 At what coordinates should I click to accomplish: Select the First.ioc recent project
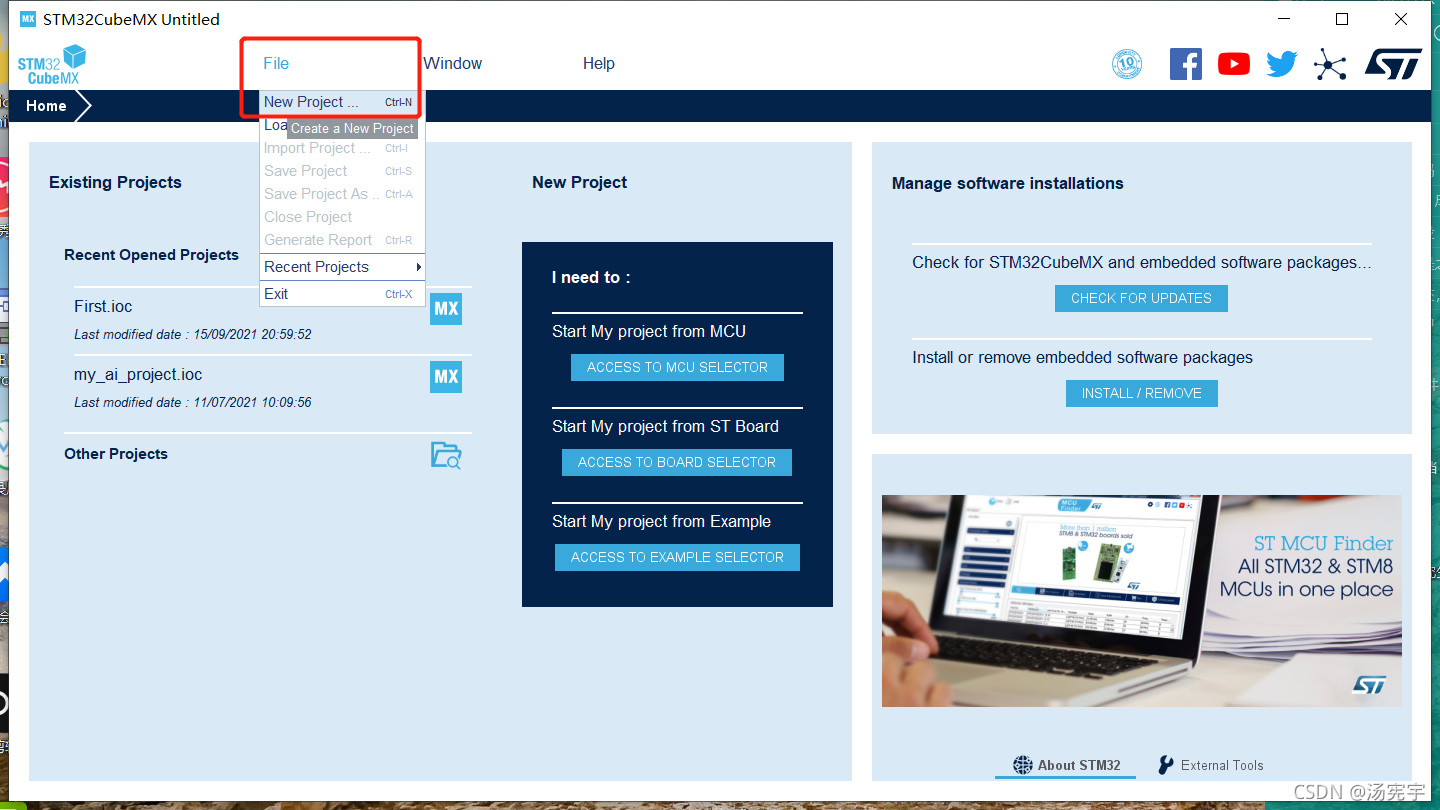tap(103, 306)
